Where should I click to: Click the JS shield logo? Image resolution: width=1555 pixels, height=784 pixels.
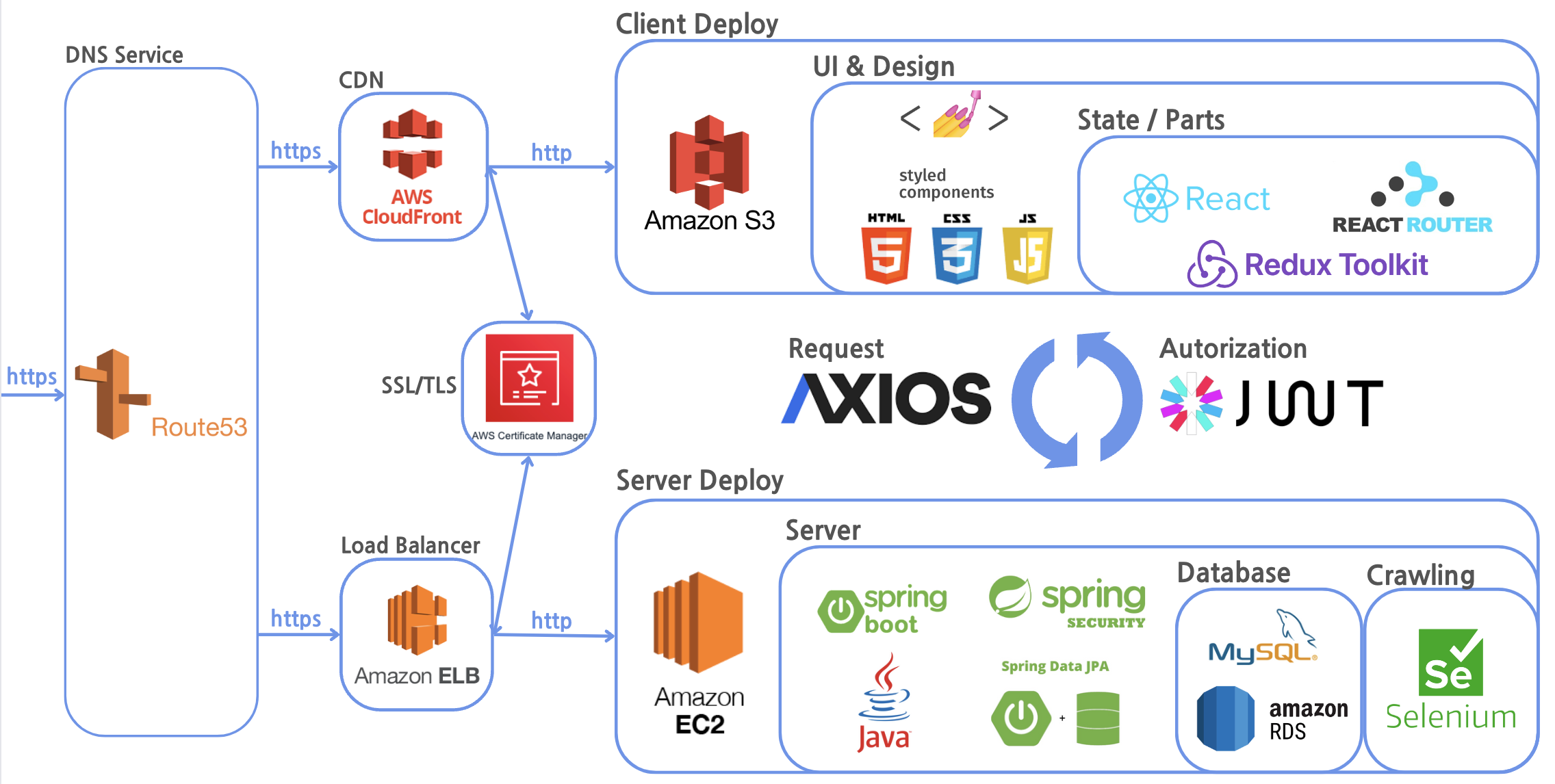click(x=1027, y=255)
